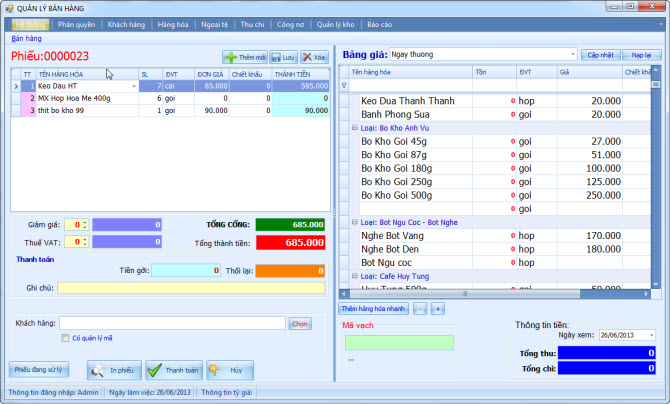The width and height of the screenshot is (670, 404).
Task: Click the 'Cập nhật' button
Action: [601, 54]
